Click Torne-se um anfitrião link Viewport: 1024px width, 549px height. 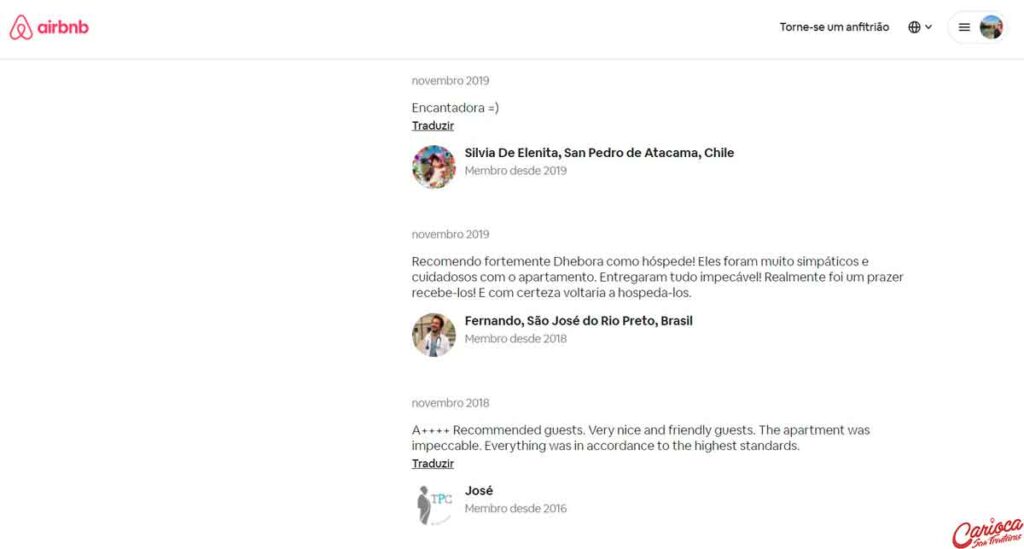pyautogui.click(x=834, y=27)
